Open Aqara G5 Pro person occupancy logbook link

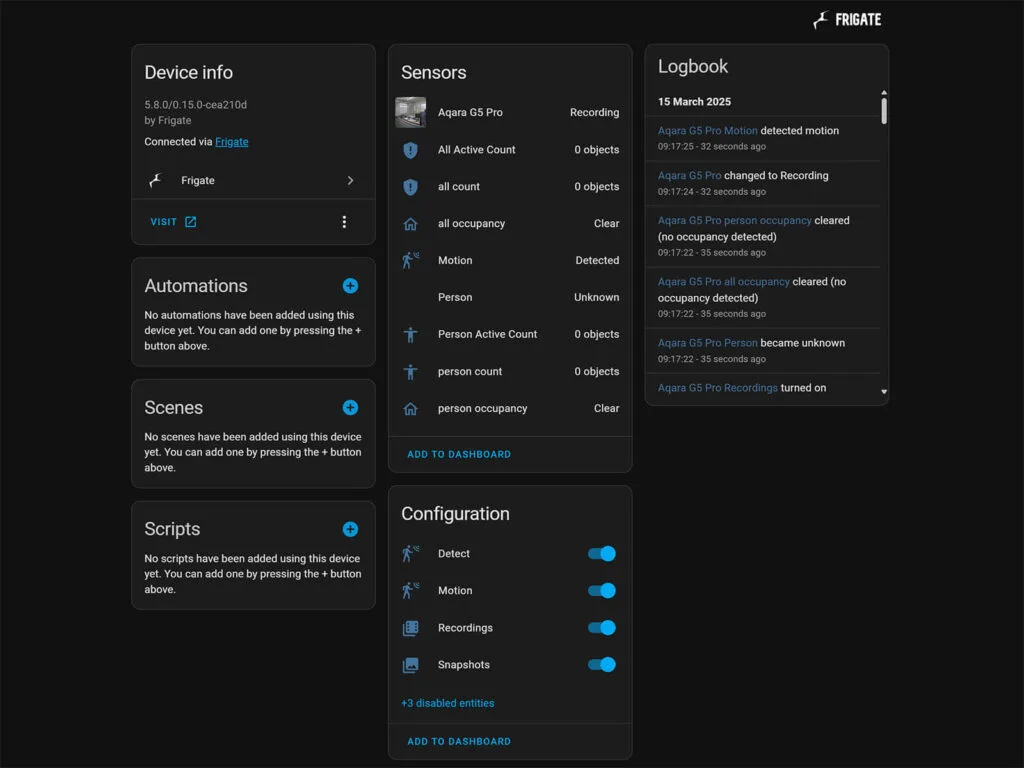tap(734, 221)
